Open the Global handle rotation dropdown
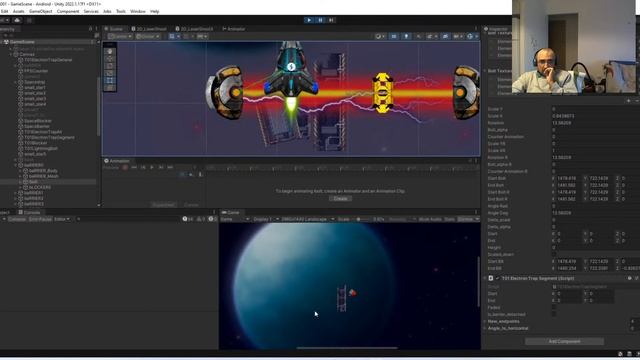Image resolution: width=640 pixels, height=360 pixels. point(148,36)
